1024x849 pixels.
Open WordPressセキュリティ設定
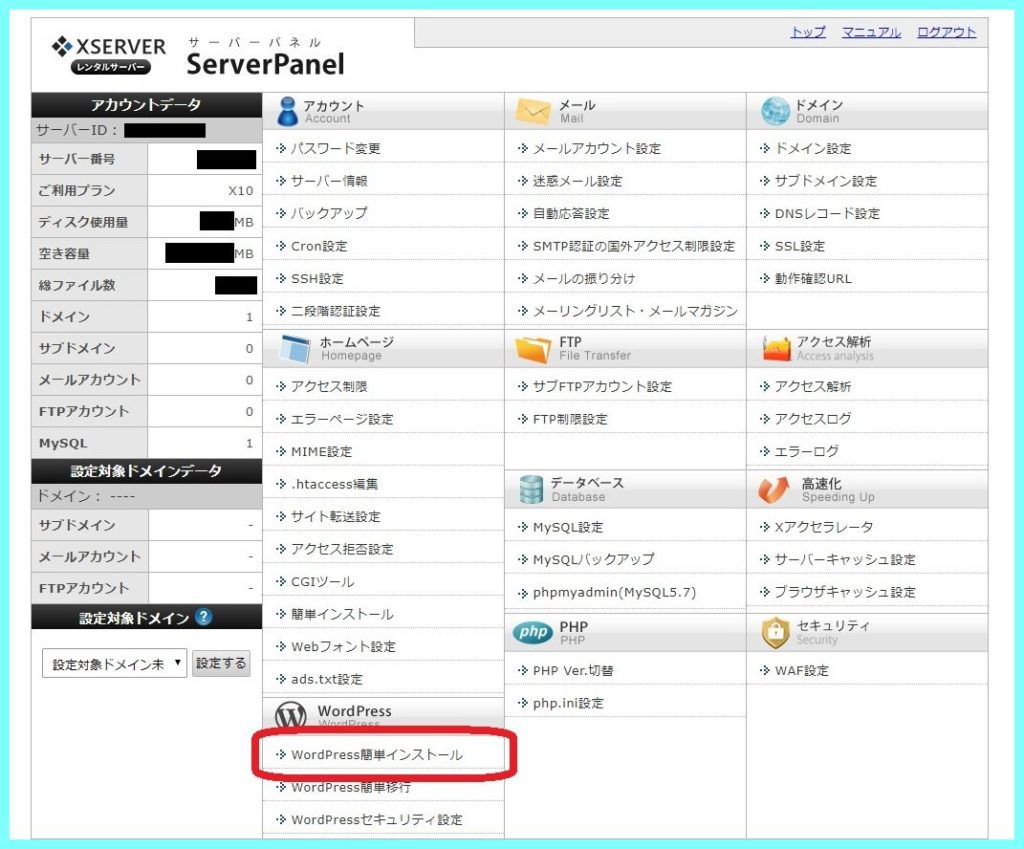[x=377, y=820]
